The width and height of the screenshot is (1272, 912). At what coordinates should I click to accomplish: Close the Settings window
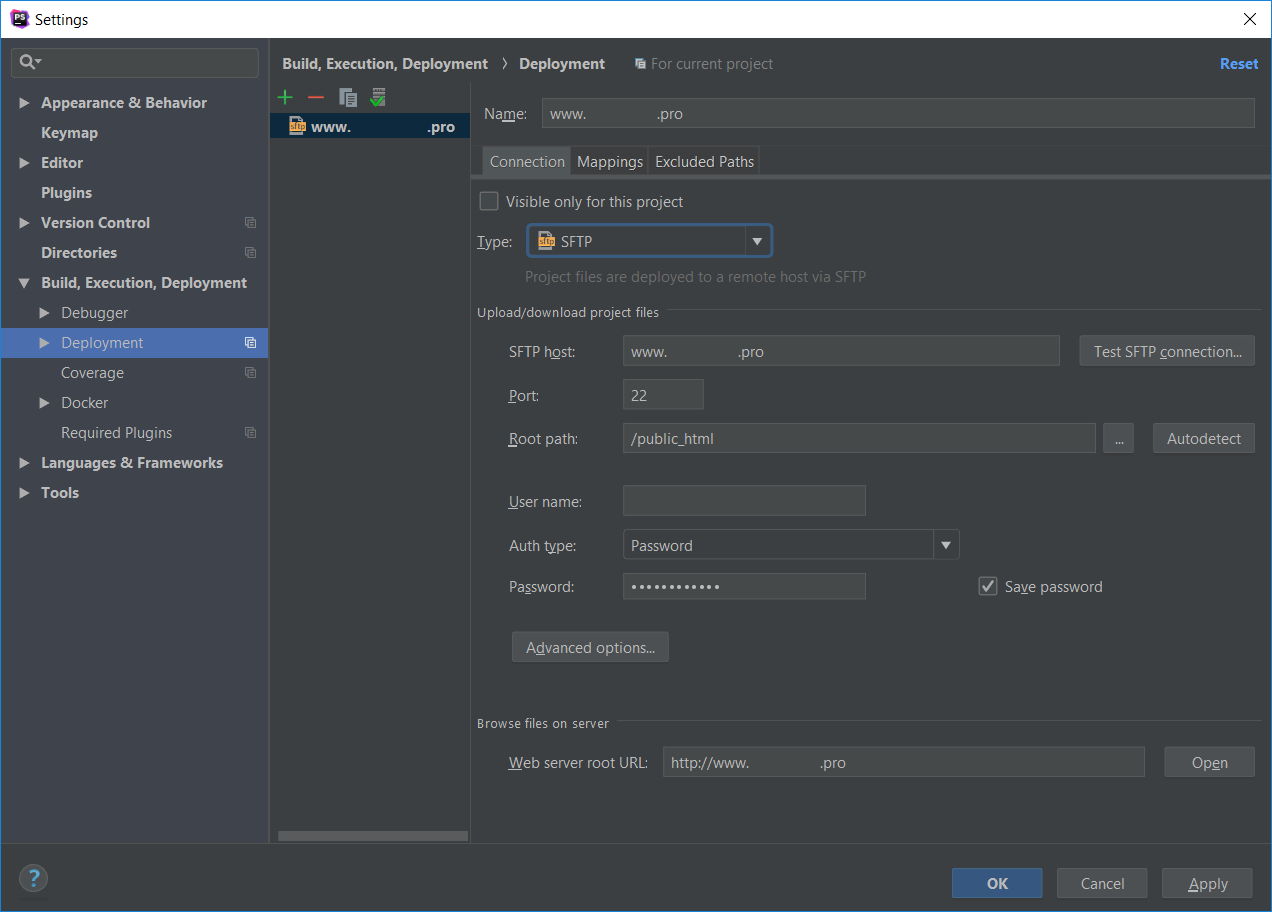pyautogui.click(x=1249, y=19)
